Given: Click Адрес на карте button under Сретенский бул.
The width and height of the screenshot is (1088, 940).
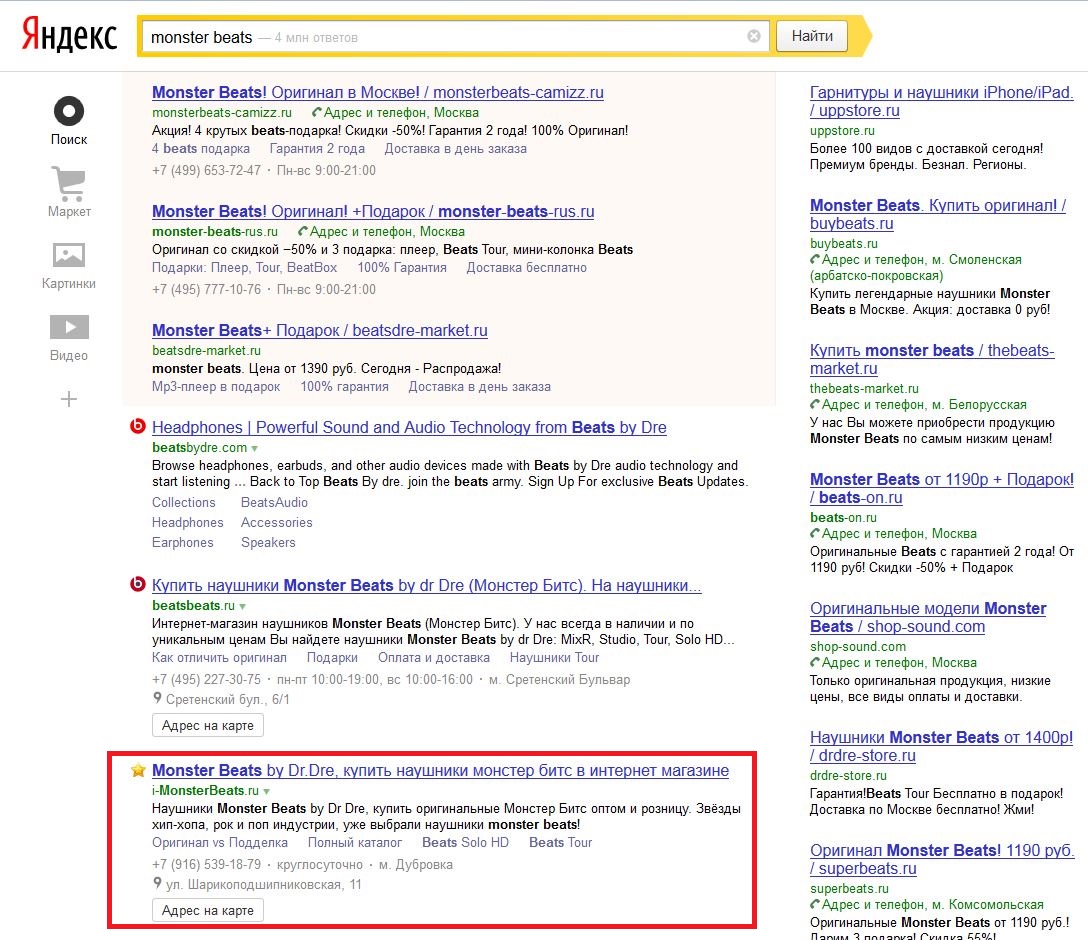Looking at the screenshot, I should [x=207, y=725].
